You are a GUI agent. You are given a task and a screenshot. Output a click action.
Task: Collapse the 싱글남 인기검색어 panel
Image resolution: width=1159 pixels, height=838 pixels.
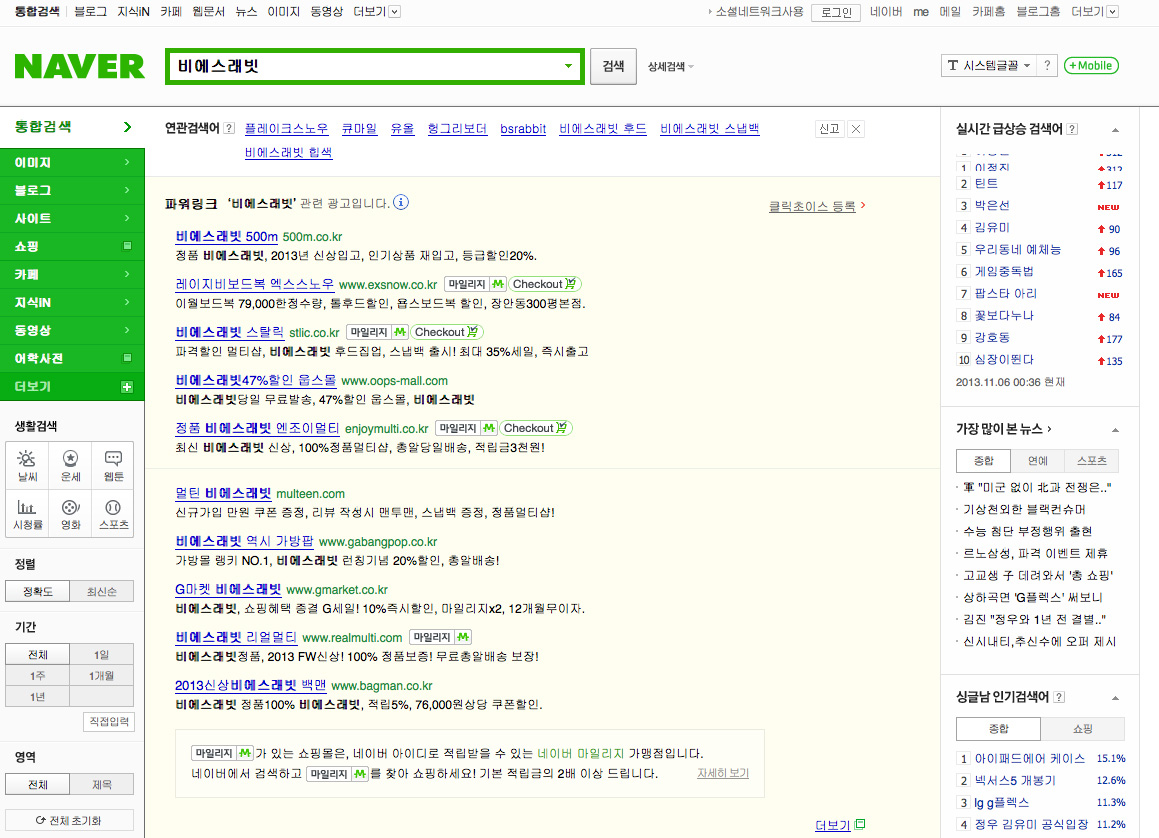tap(1115, 698)
